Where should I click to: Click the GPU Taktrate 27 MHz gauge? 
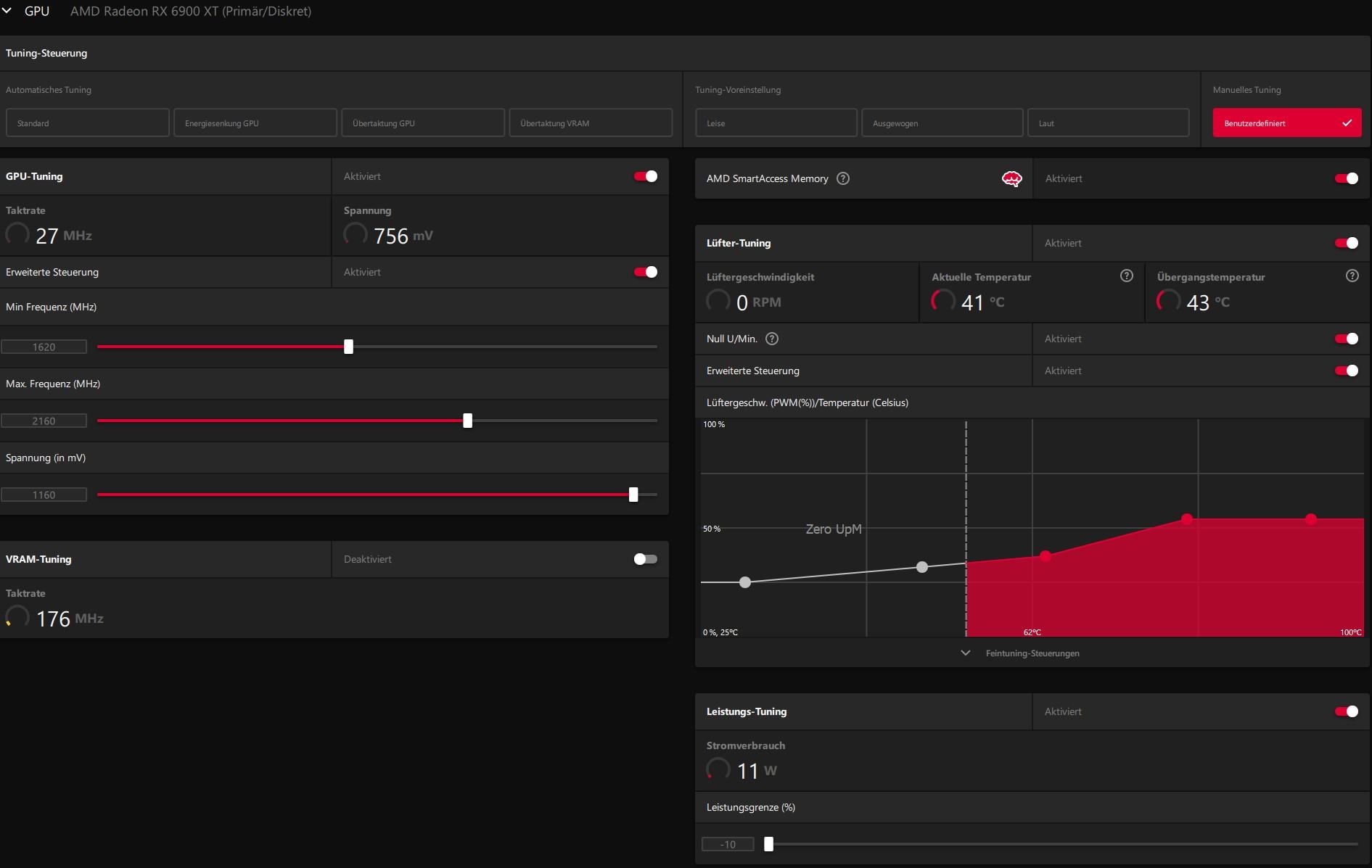click(x=17, y=235)
